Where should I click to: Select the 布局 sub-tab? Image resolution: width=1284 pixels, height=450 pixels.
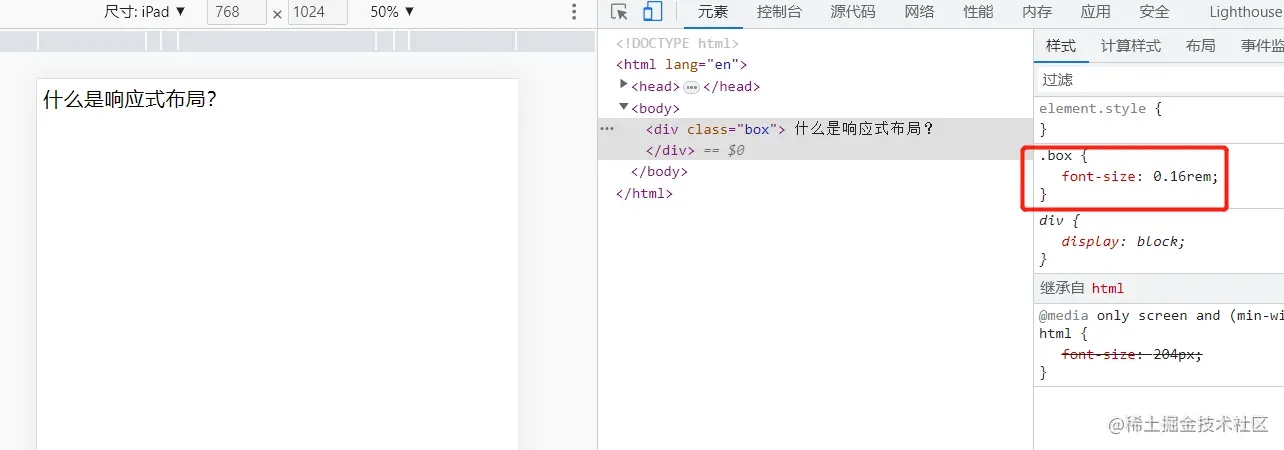[1200, 46]
